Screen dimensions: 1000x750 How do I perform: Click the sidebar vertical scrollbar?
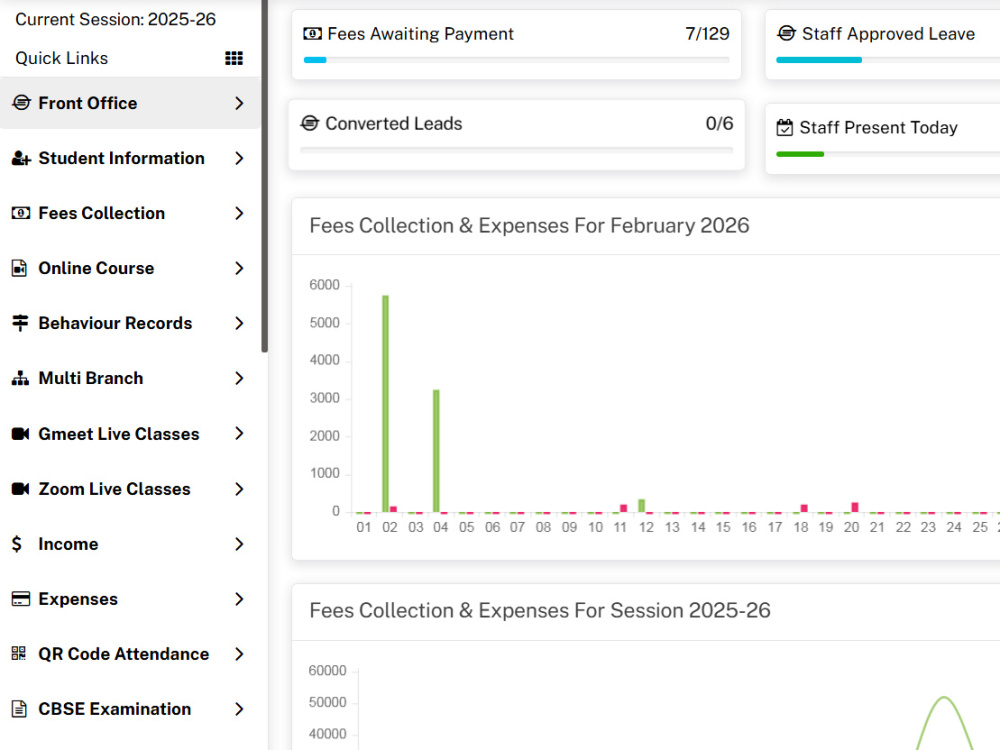[265, 175]
